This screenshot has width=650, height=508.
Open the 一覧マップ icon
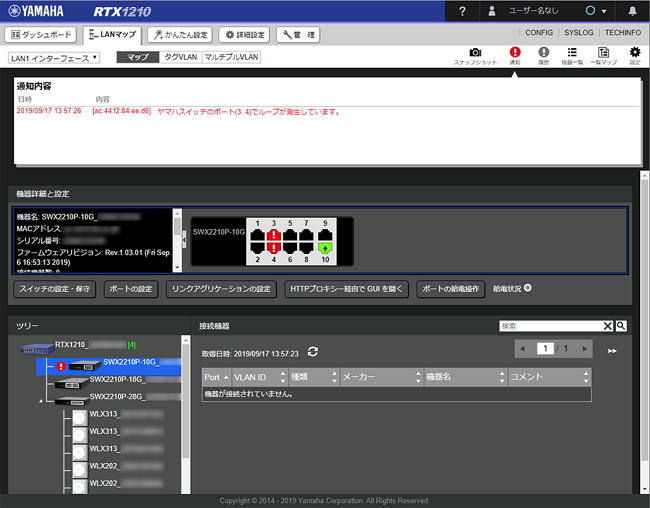[603, 54]
